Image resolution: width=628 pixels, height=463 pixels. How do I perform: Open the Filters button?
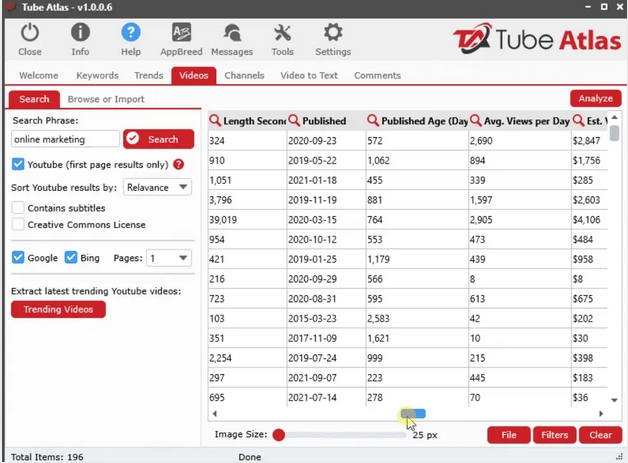coord(554,435)
